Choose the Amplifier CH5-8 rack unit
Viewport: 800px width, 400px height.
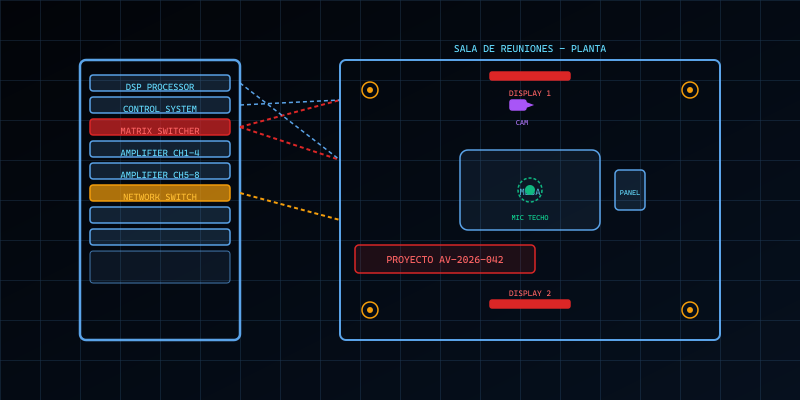pyautogui.click(x=160, y=171)
